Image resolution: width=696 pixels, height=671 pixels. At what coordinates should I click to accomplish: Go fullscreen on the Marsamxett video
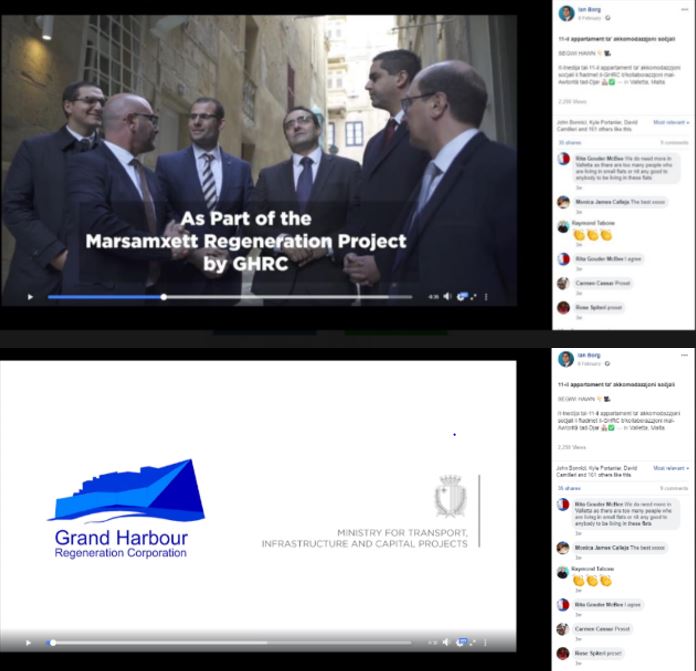(x=474, y=296)
